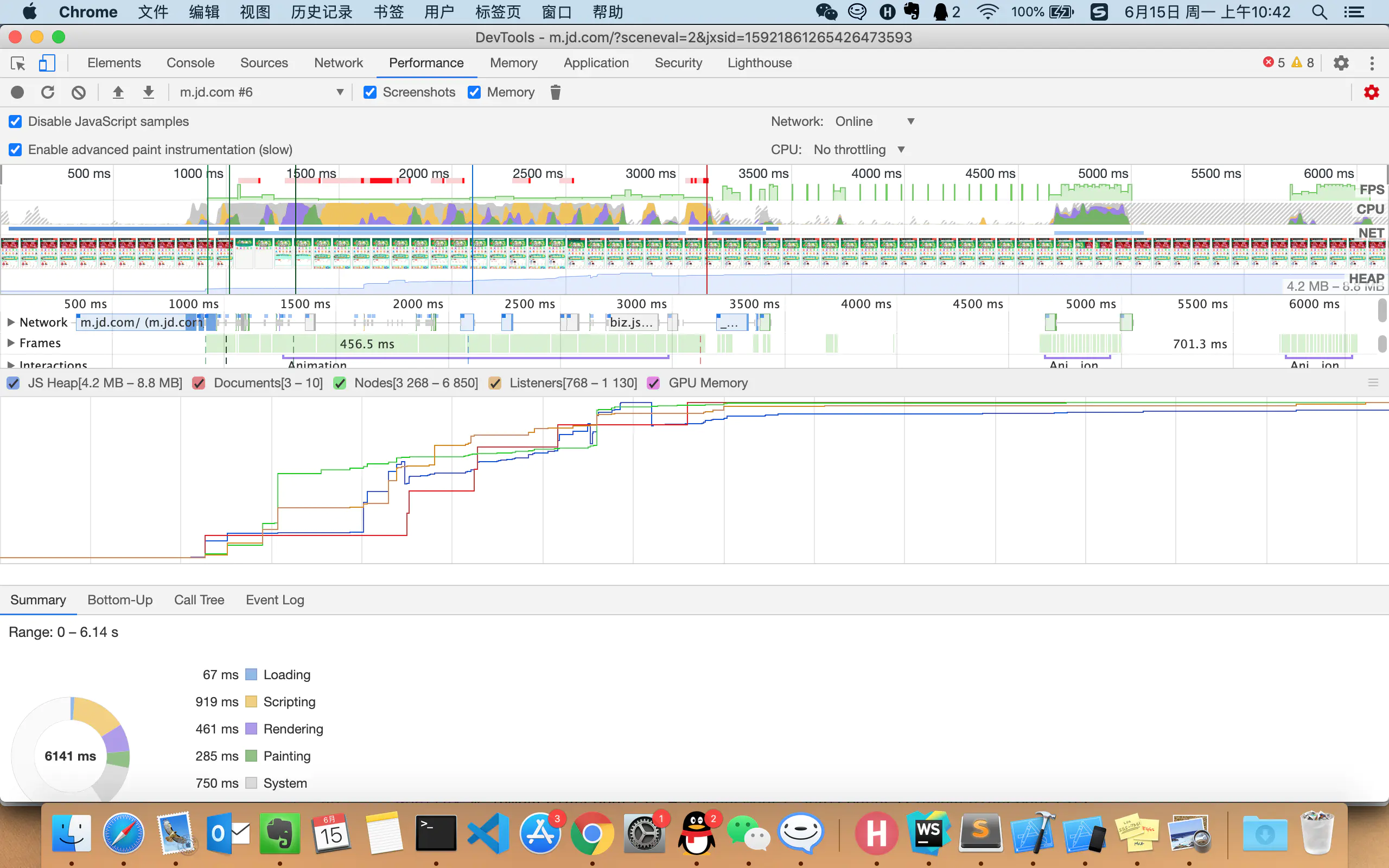Image resolution: width=1389 pixels, height=868 pixels.
Task: Click the record reload button
Action: (x=47, y=92)
